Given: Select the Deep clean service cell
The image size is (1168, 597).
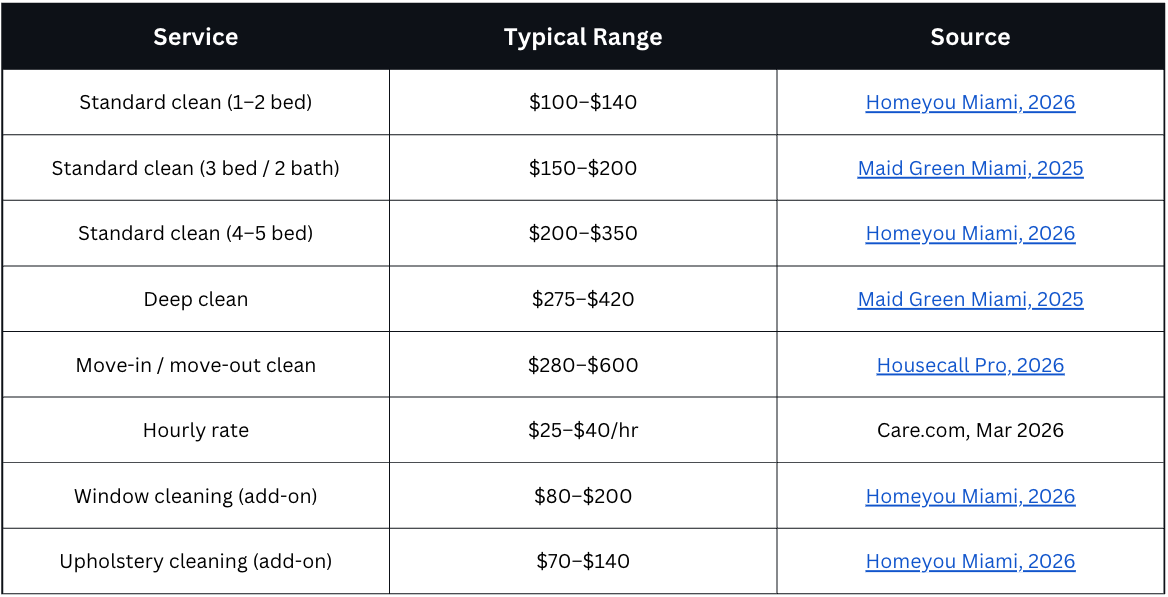Looking at the screenshot, I should 196,299.
